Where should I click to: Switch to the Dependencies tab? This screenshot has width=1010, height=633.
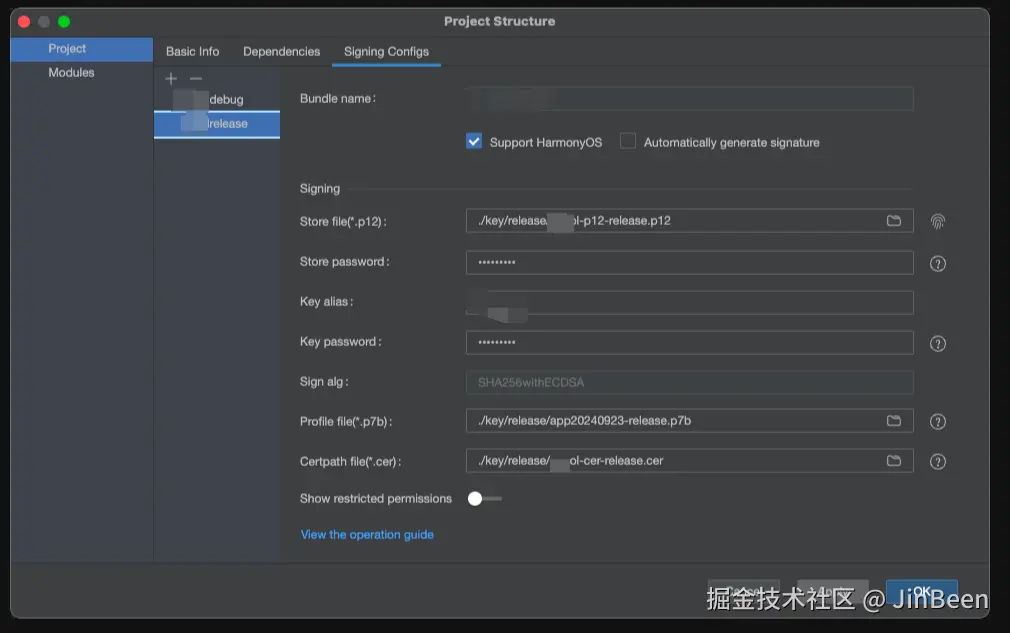(x=281, y=52)
